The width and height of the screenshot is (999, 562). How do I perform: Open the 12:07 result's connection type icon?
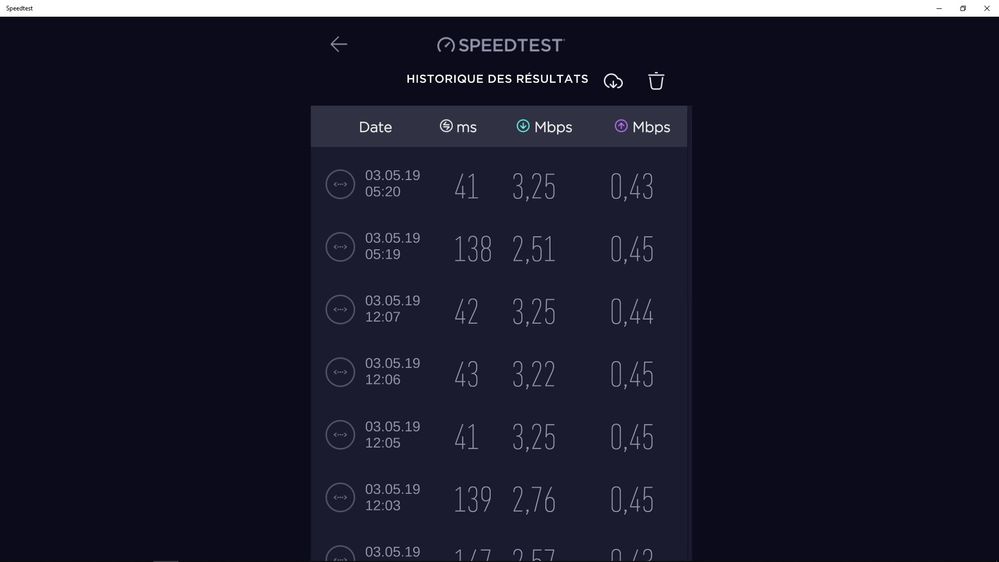tap(340, 309)
